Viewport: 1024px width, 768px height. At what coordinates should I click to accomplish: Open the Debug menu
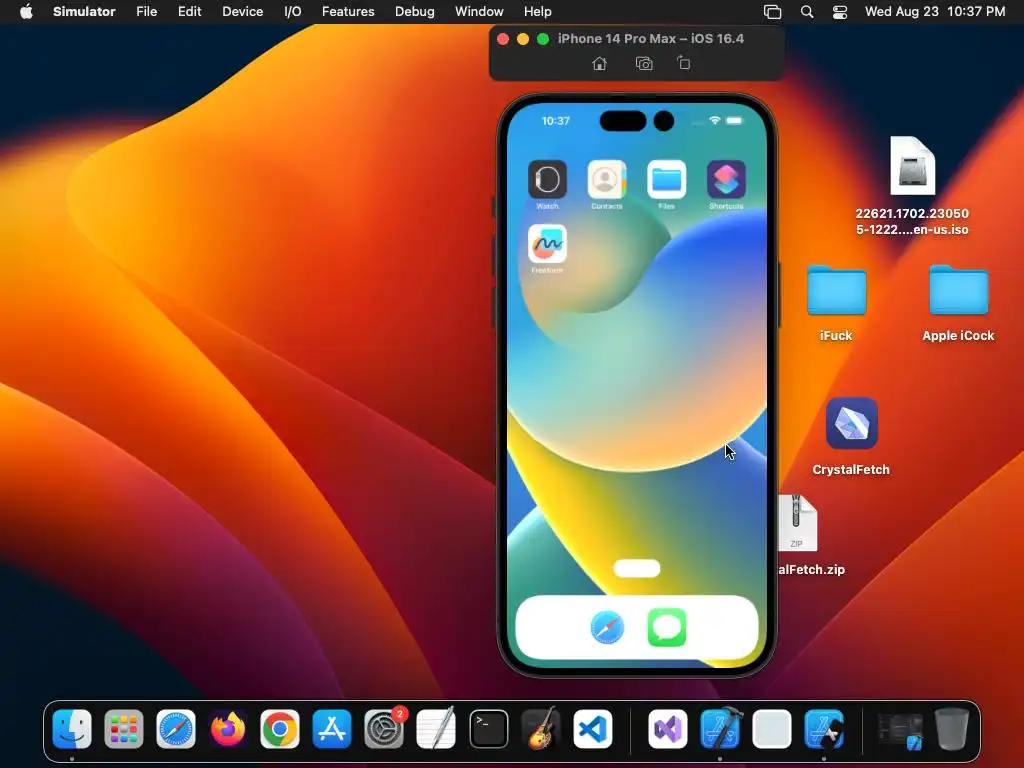415,12
